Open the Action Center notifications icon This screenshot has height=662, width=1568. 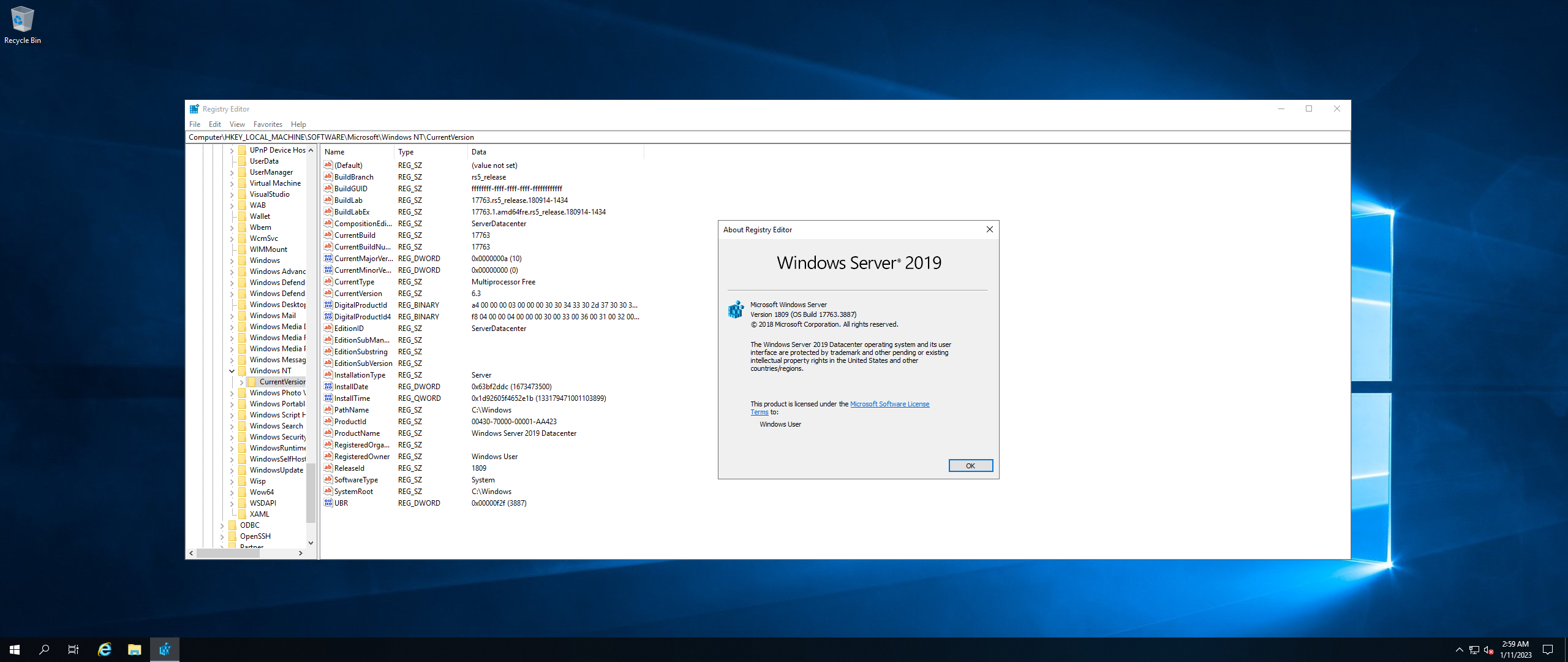click(1548, 650)
